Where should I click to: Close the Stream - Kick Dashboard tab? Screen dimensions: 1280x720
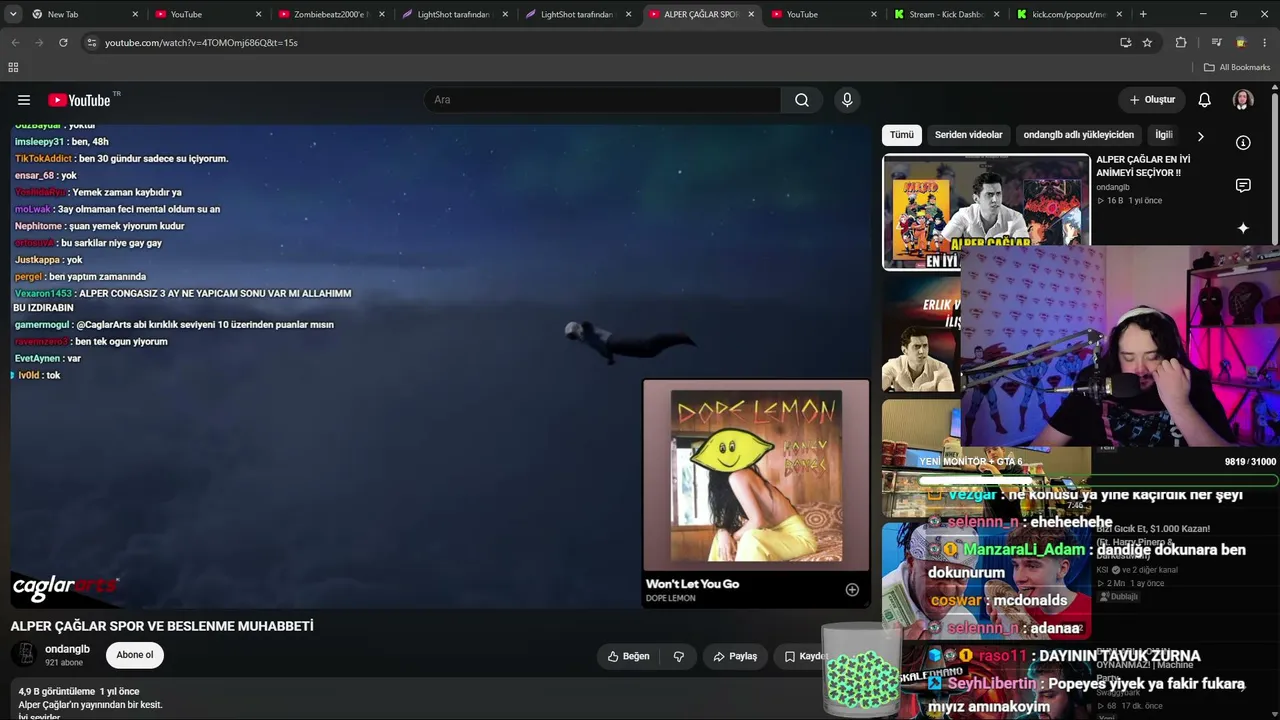click(996, 14)
